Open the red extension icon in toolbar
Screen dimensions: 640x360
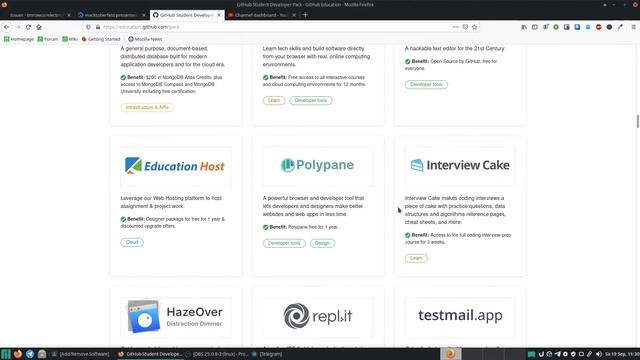tap(598, 27)
